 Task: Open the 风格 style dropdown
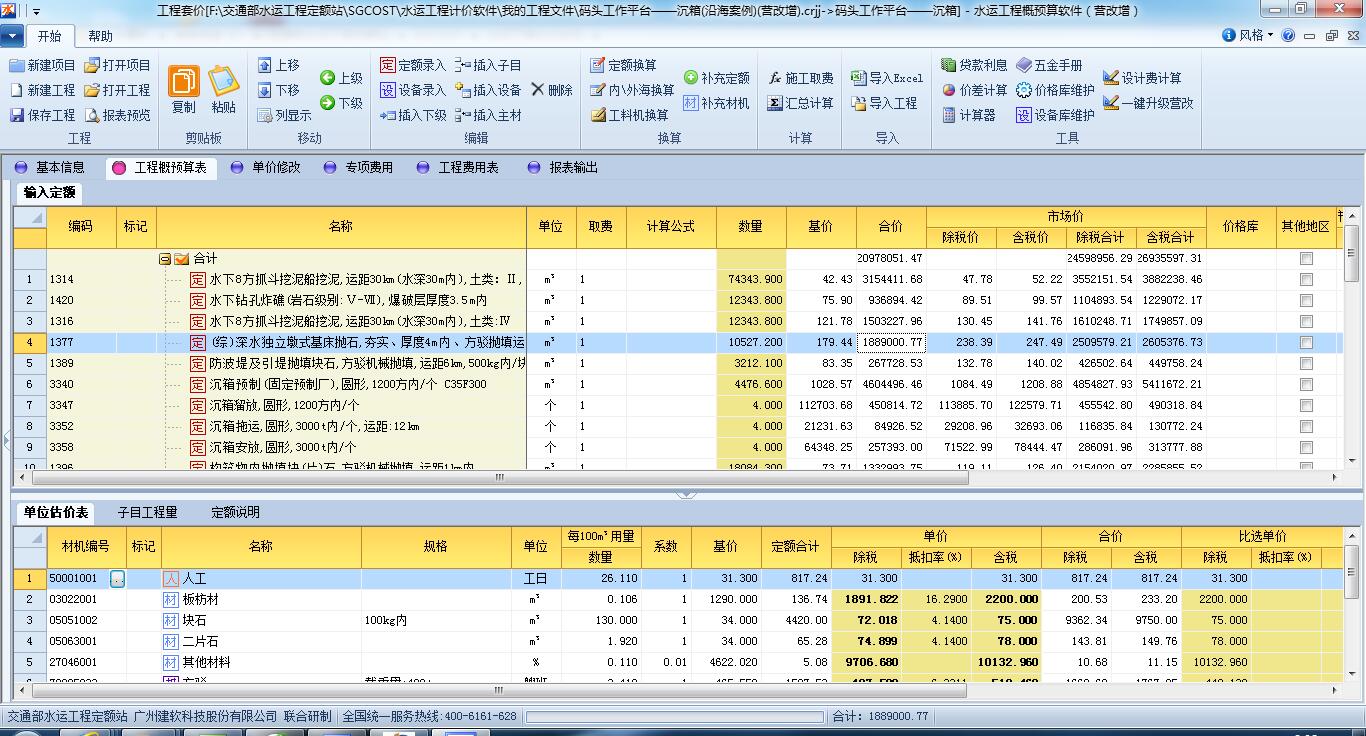(x=1250, y=35)
